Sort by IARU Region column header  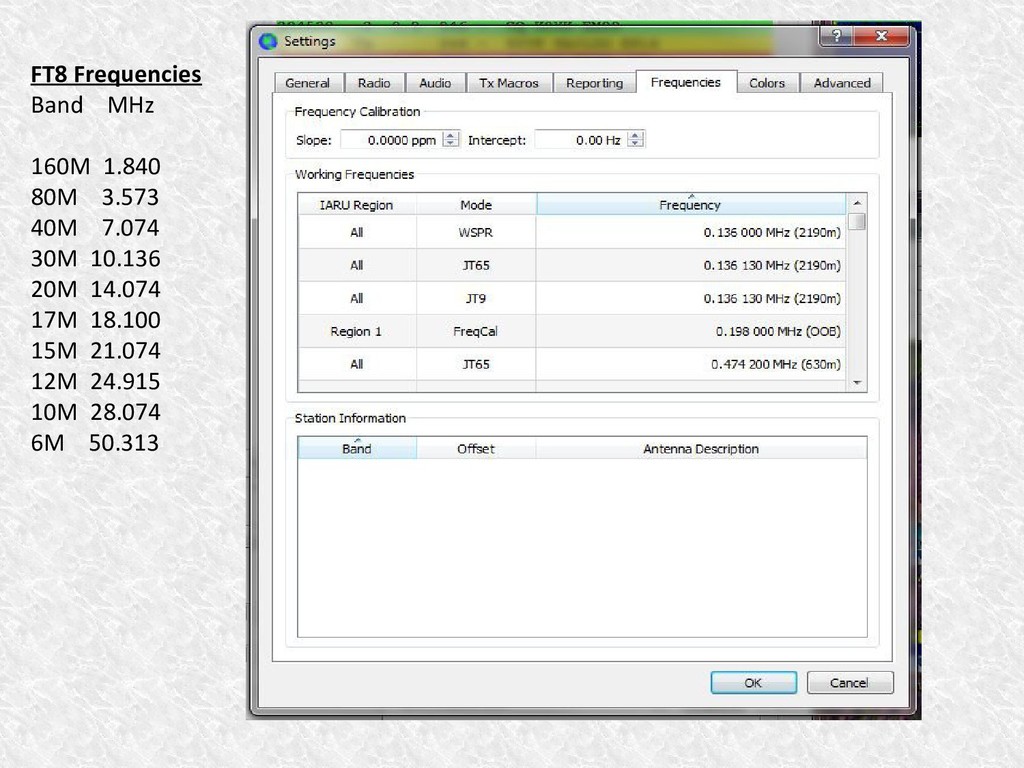click(357, 204)
